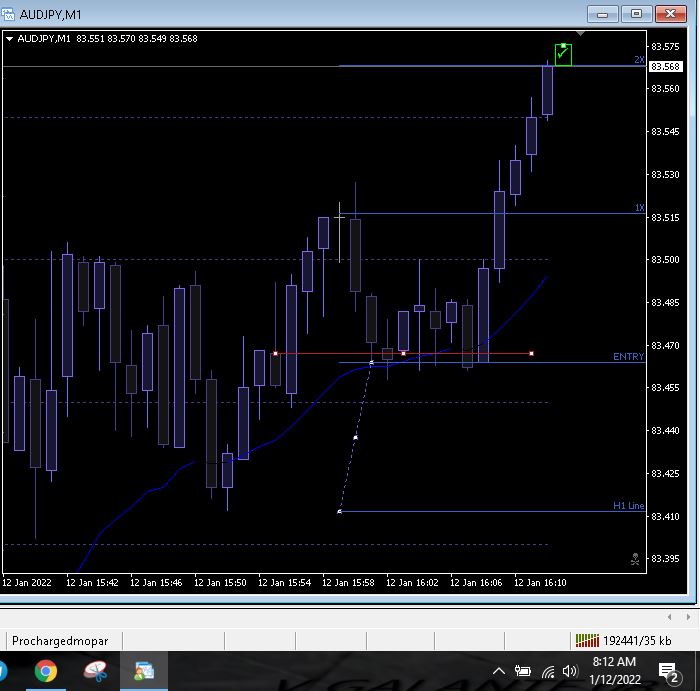Screen dimensions: 700x691
Task: Click the 83.500 price axis label
Action: pyautogui.click(x=665, y=259)
